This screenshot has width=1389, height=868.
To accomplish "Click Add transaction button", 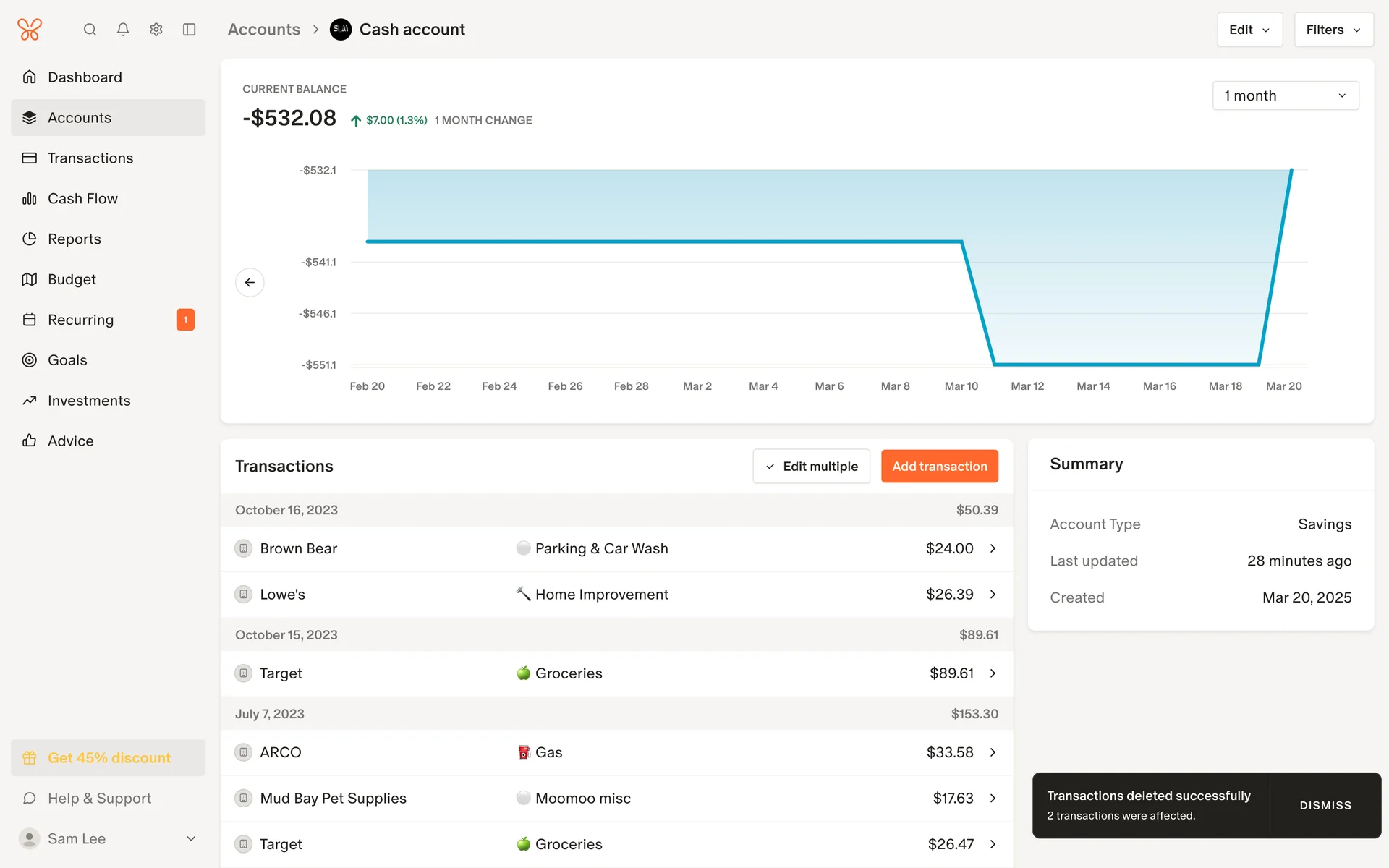I will pos(939,467).
